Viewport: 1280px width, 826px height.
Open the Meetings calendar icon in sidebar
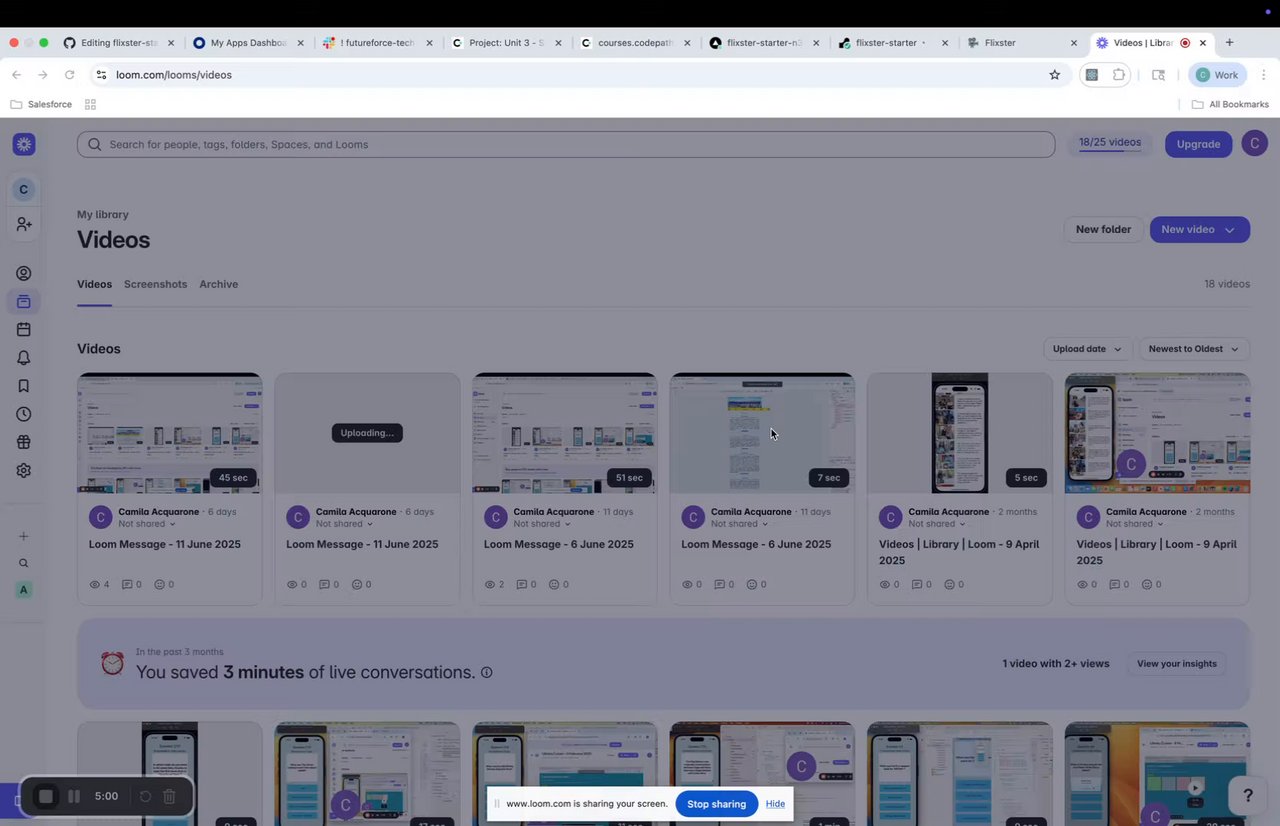(24, 329)
